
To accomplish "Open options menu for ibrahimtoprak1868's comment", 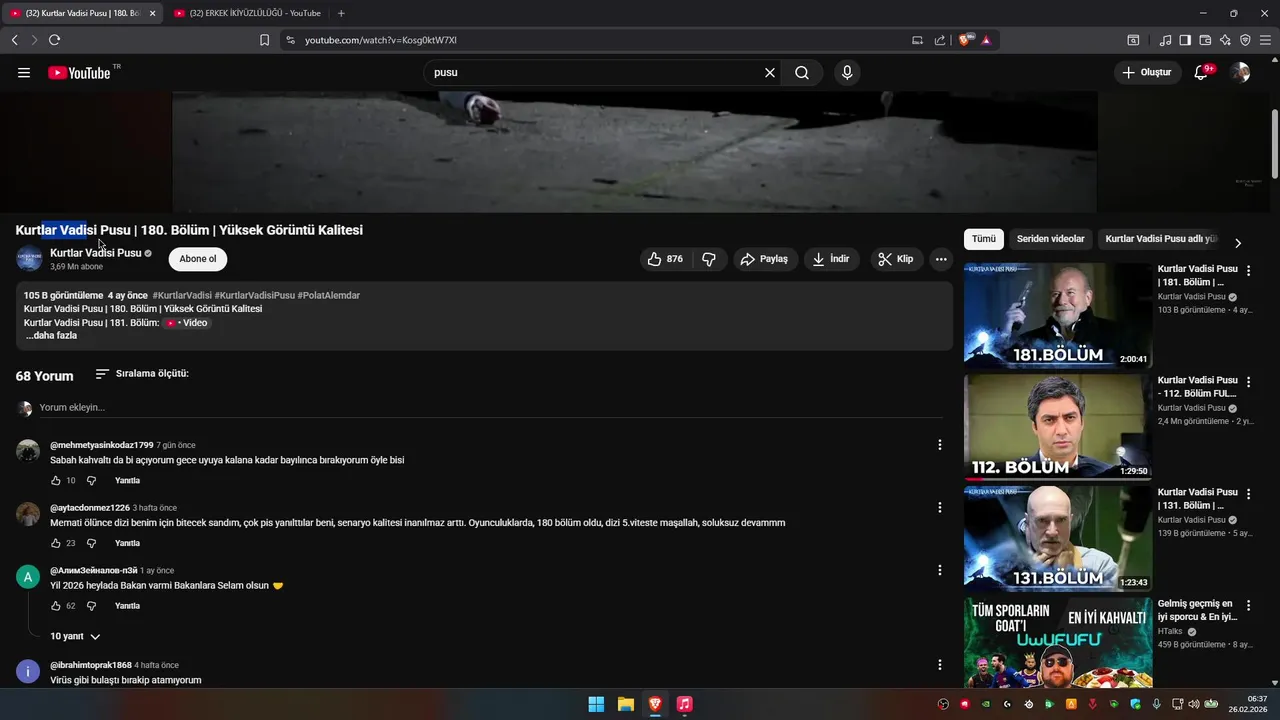I will pos(939,665).
